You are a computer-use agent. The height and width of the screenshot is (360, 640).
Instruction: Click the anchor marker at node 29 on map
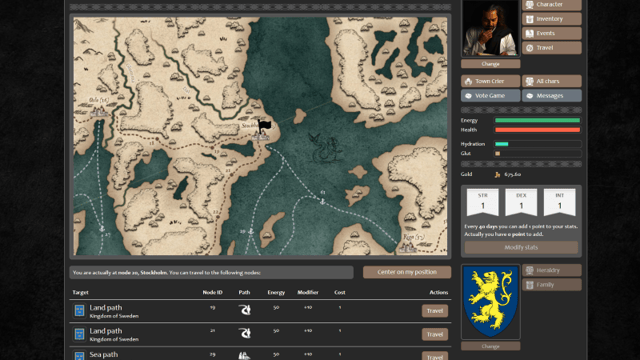click(251, 231)
